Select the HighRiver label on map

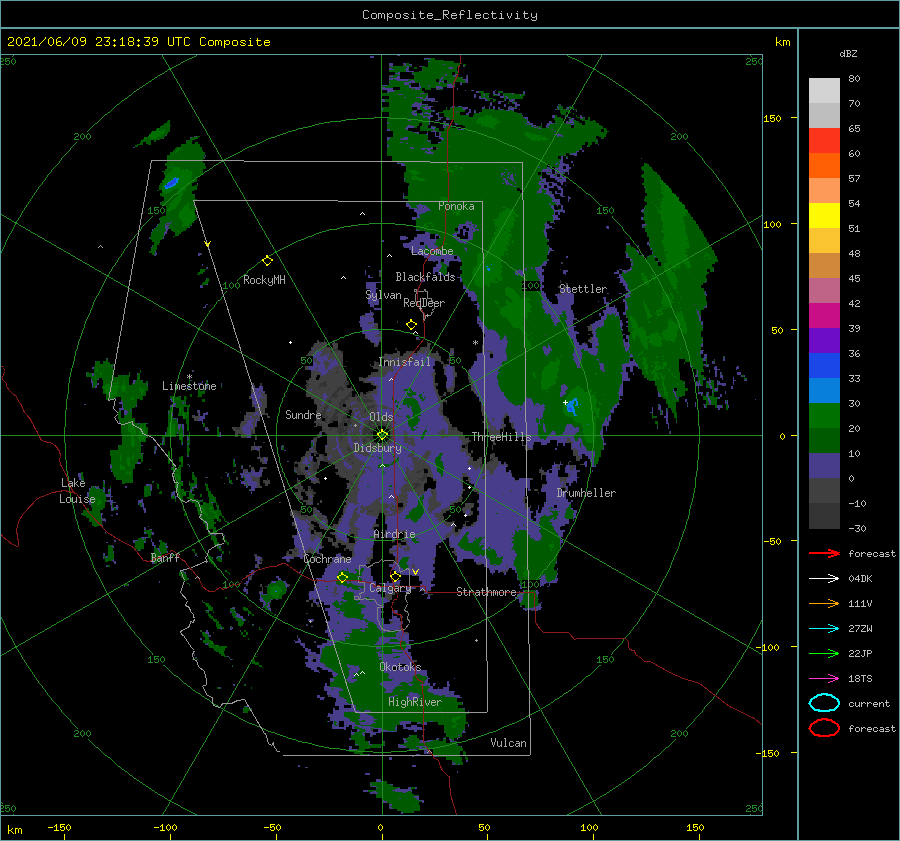[x=415, y=702]
